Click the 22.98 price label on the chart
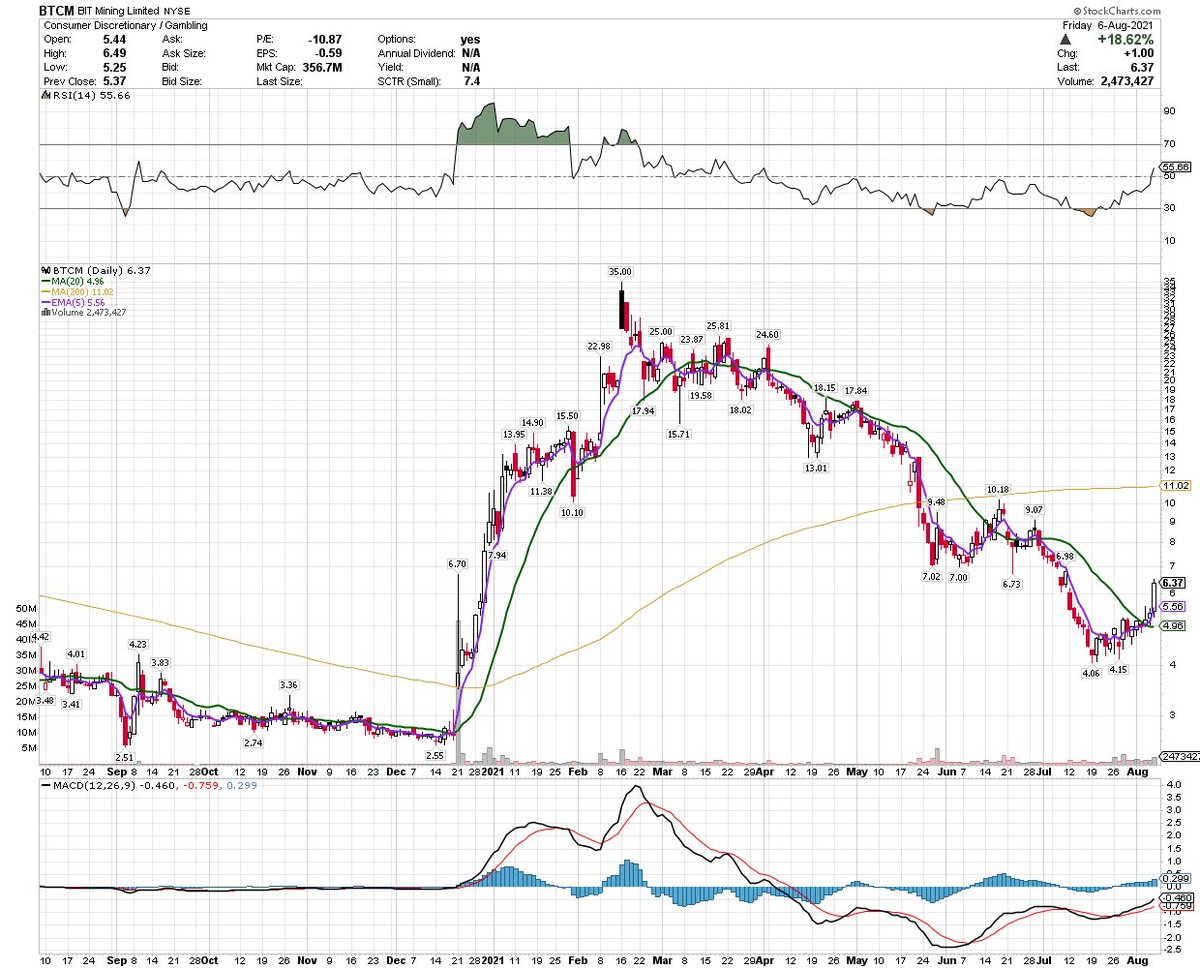Screen dimensions: 1200x969 pos(599,346)
